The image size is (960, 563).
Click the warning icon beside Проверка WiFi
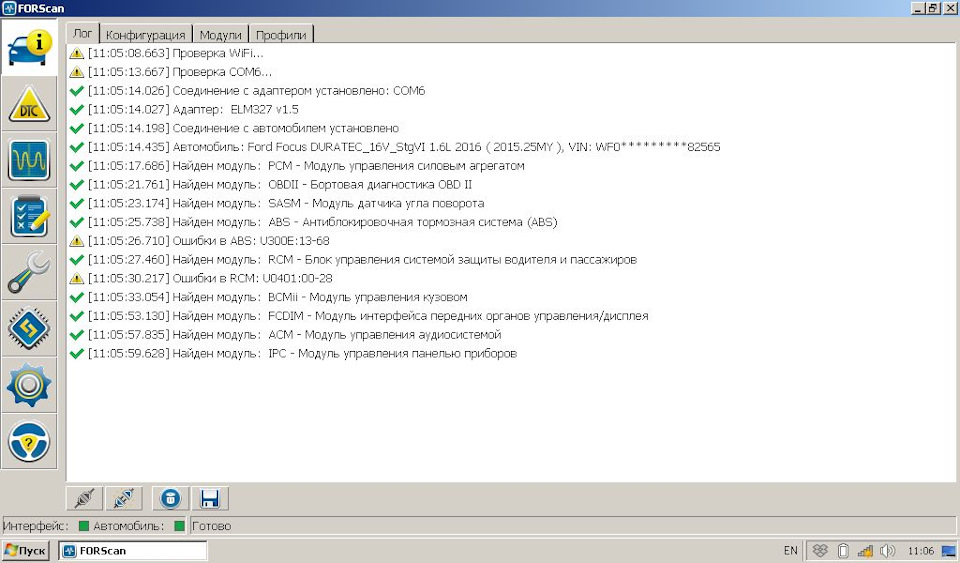coord(77,53)
